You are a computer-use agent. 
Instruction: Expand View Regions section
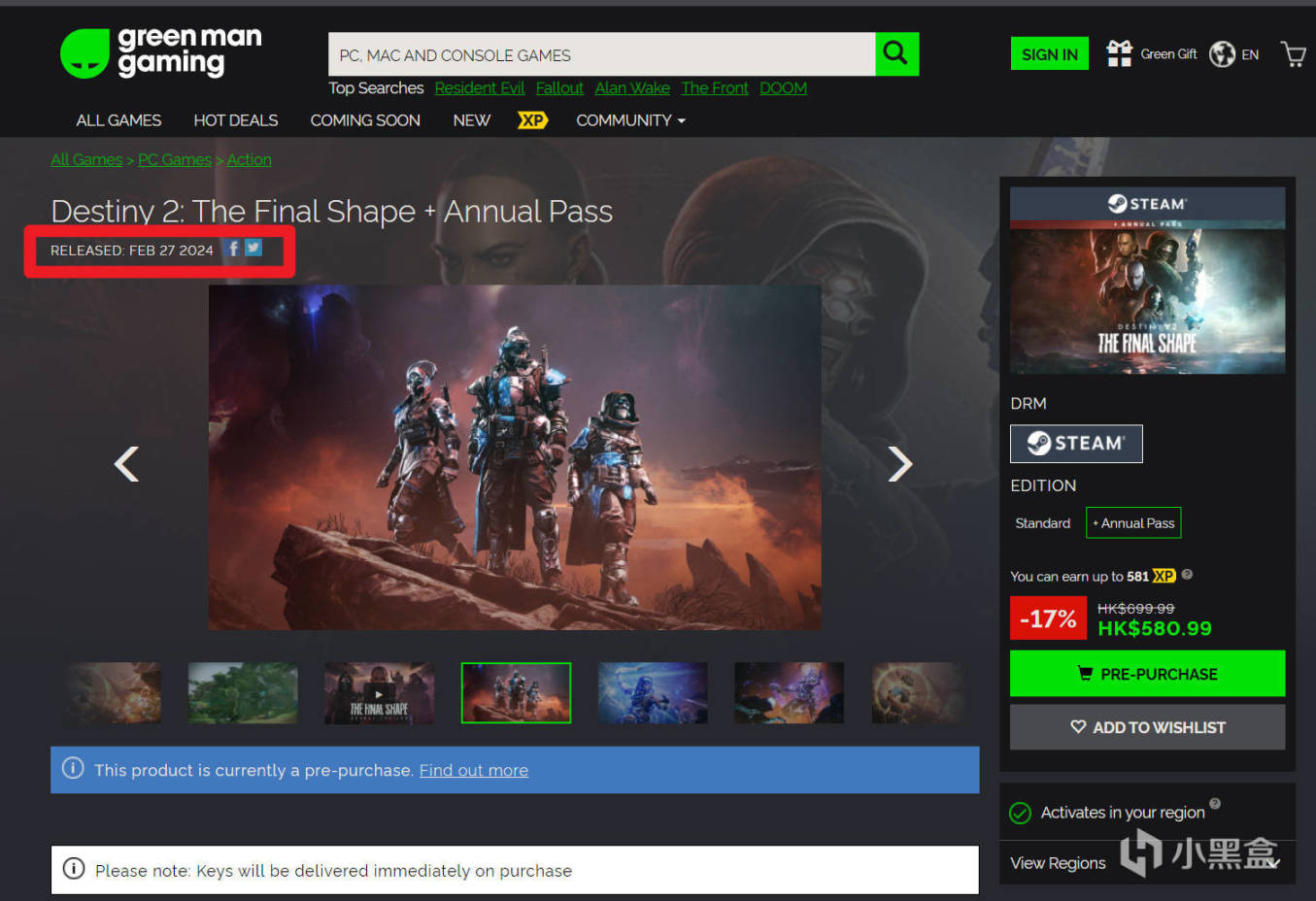[x=1147, y=863]
